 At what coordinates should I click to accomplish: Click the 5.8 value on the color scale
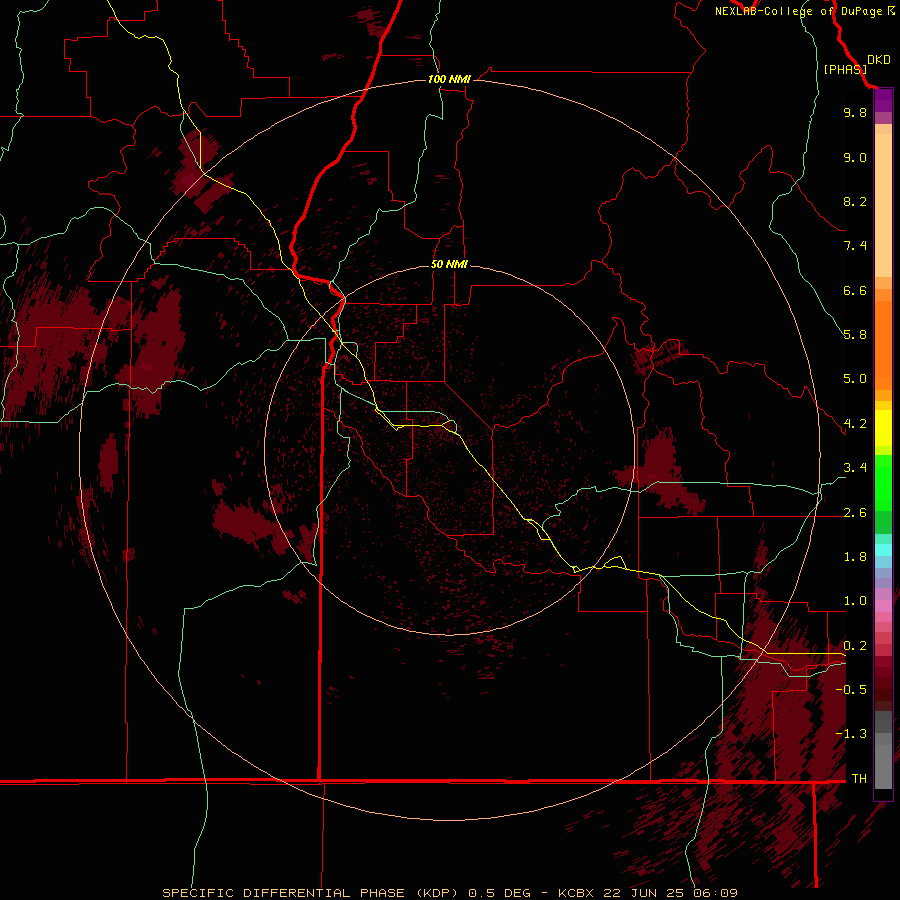pos(855,335)
